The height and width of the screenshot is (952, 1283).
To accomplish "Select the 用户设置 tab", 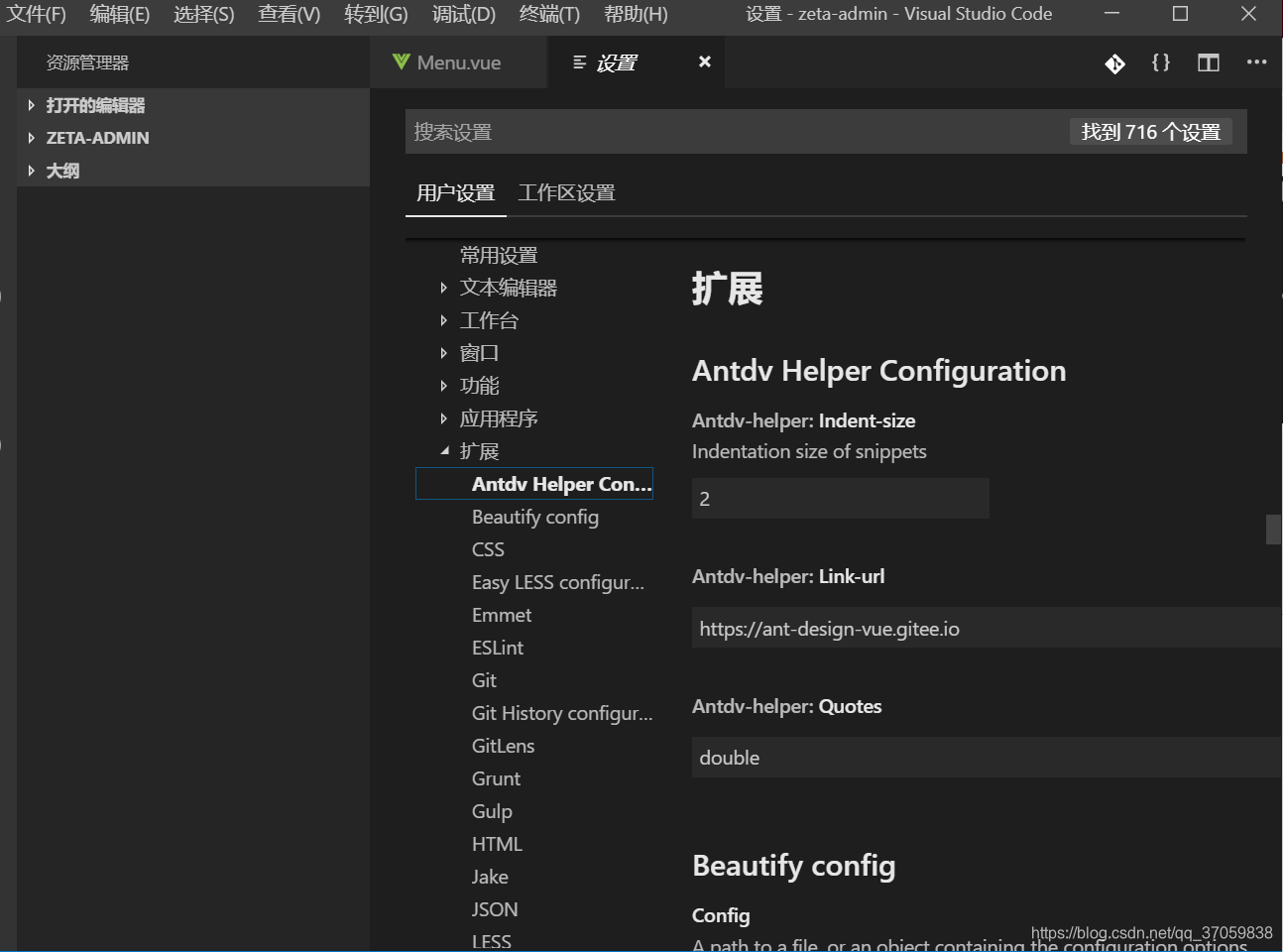I will coord(456,192).
